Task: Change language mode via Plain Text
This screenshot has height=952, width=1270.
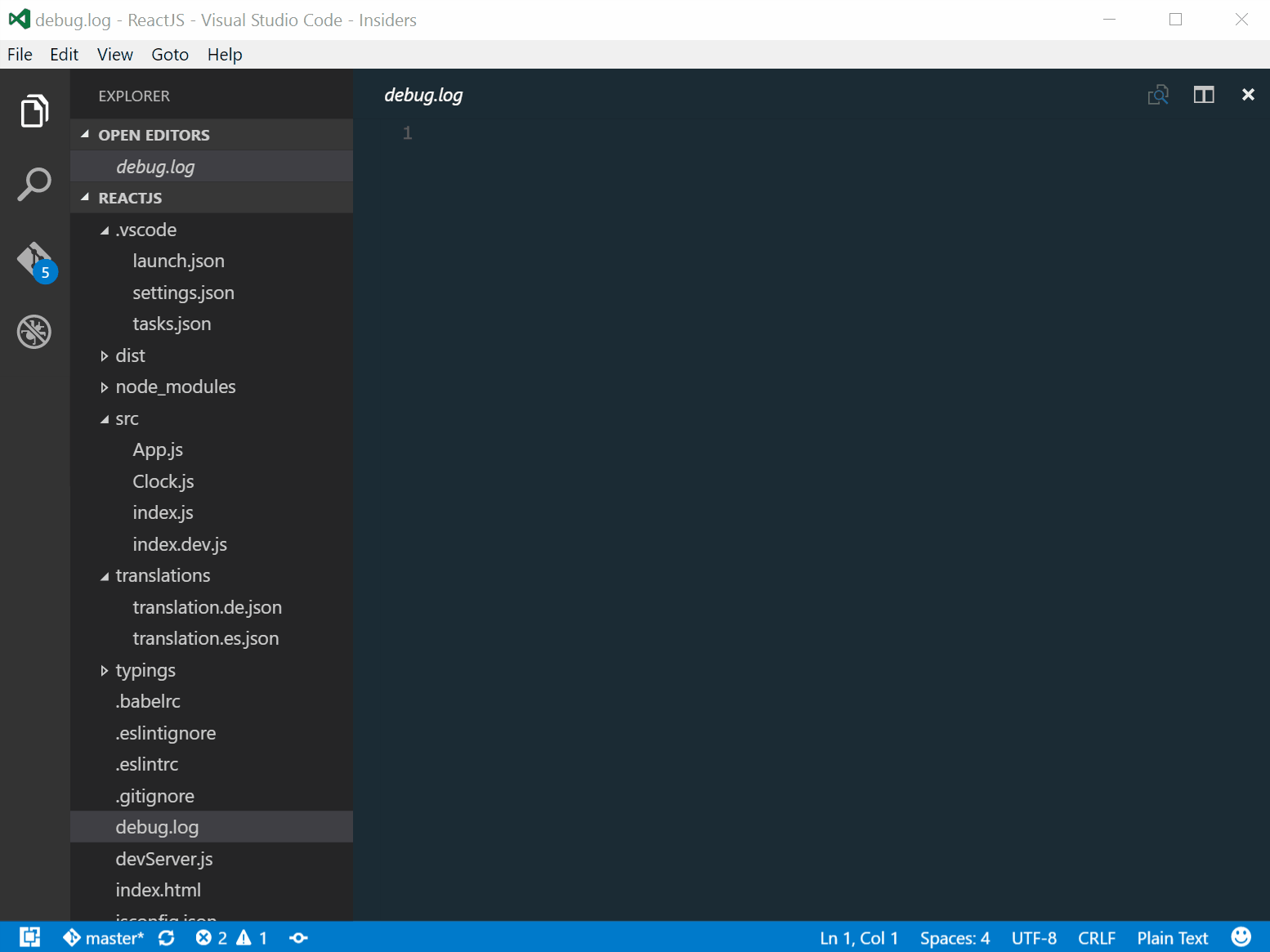Action: coord(1172,938)
